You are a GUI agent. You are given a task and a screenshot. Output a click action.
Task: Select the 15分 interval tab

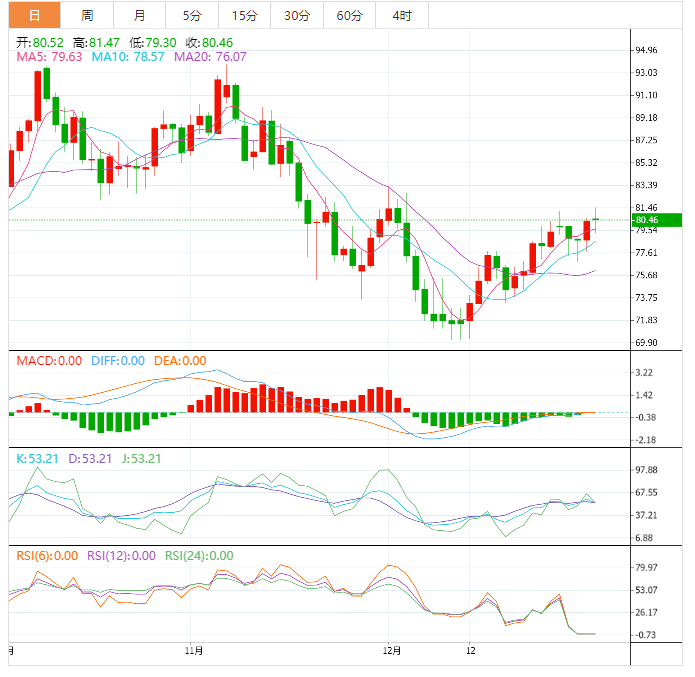click(x=244, y=15)
